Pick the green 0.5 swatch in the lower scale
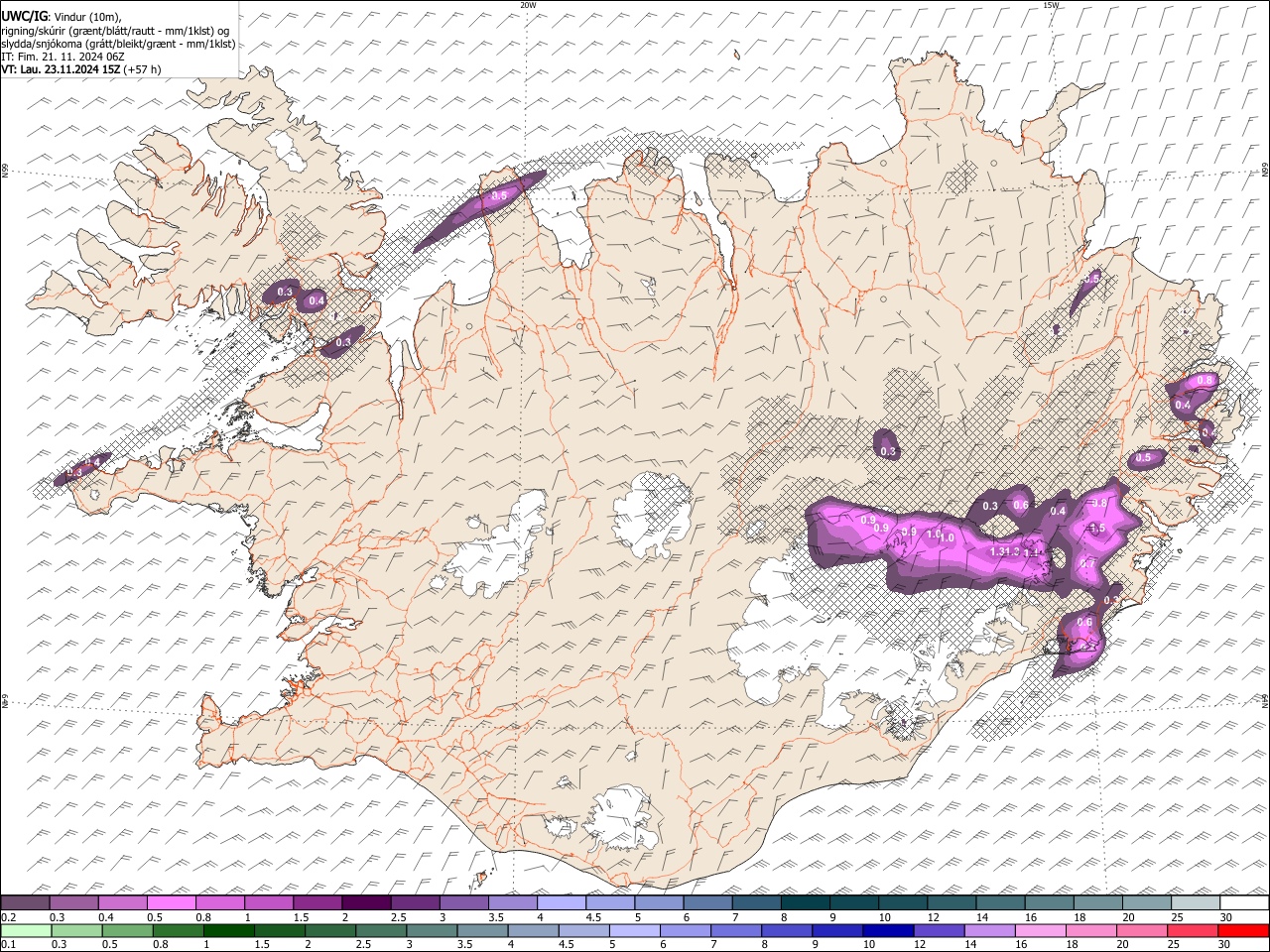The width and height of the screenshot is (1270, 952). [x=127, y=930]
